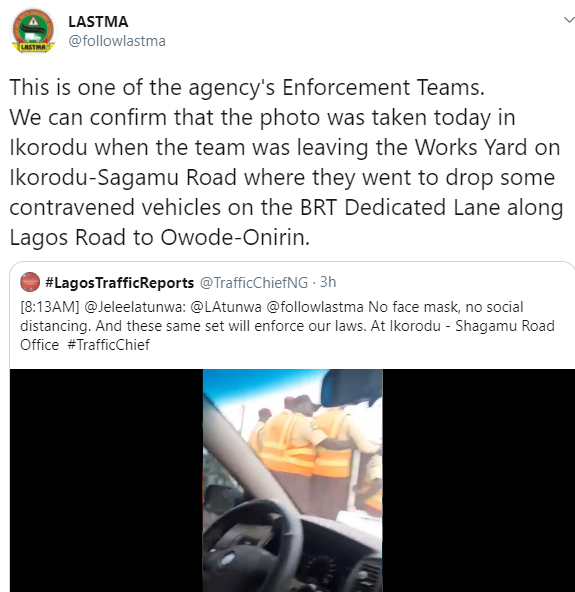Image resolution: width=575 pixels, height=592 pixels.
Task: Click the @TrafficChiefNG handle
Action: click(x=253, y=282)
